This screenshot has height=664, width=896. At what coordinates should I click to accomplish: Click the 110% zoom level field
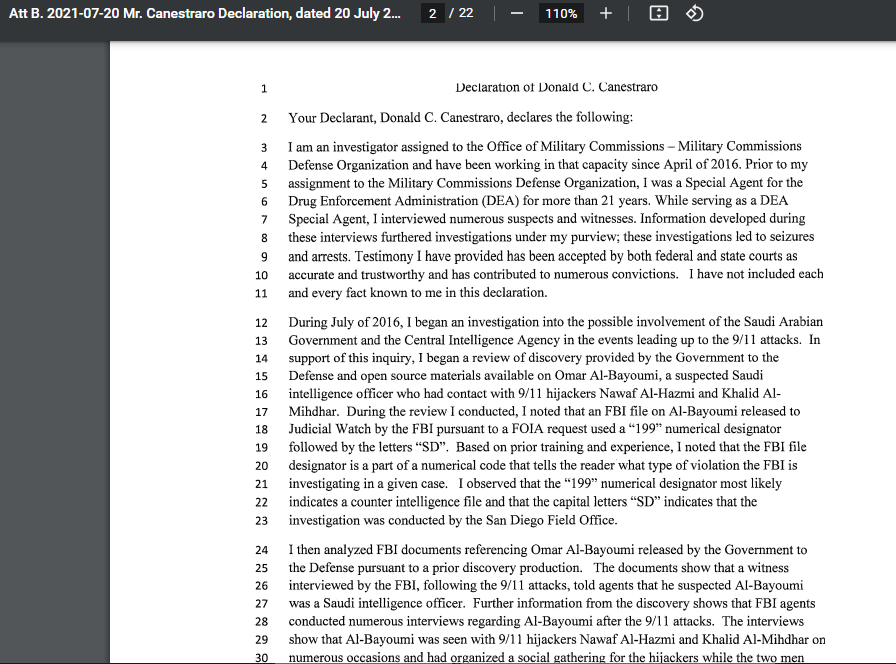coord(561,13)
